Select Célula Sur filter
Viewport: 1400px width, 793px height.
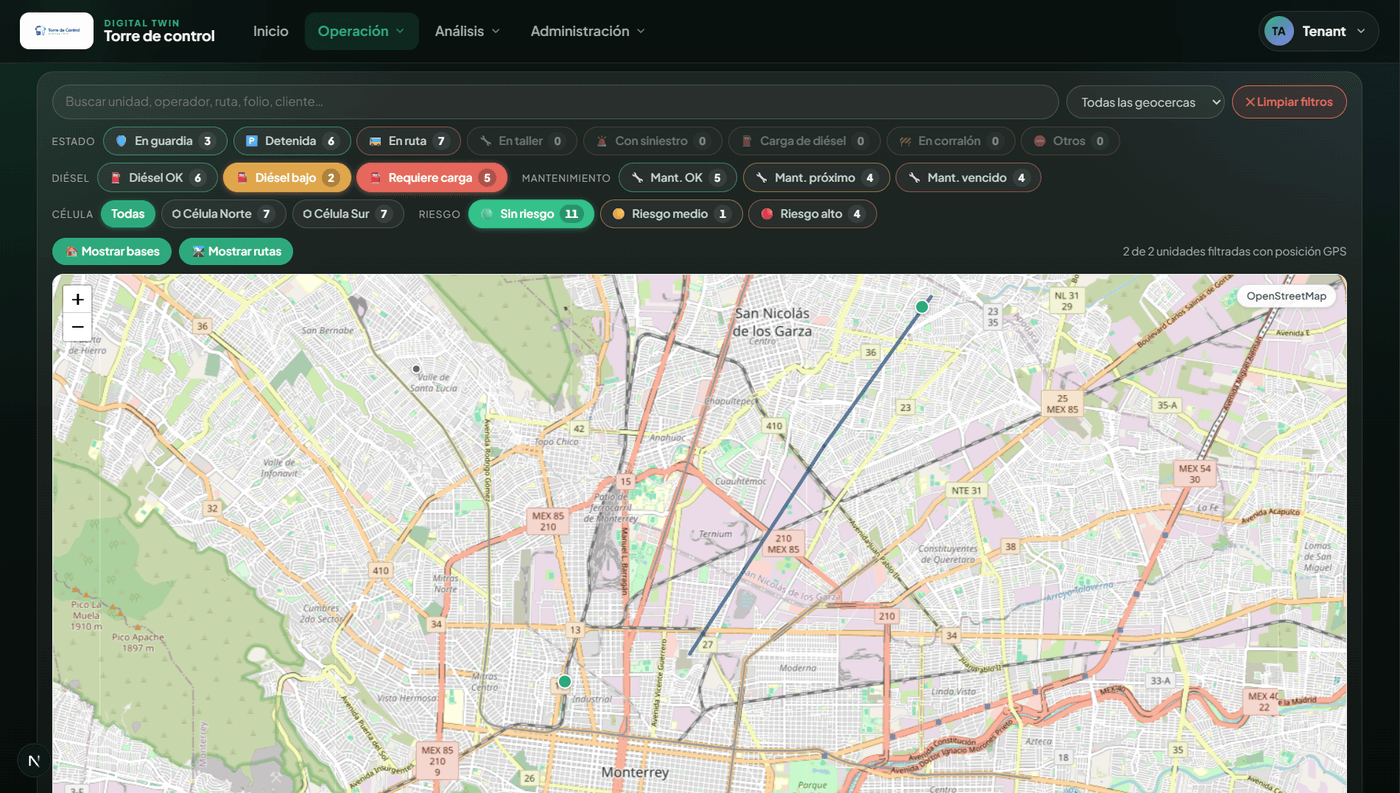348,214
